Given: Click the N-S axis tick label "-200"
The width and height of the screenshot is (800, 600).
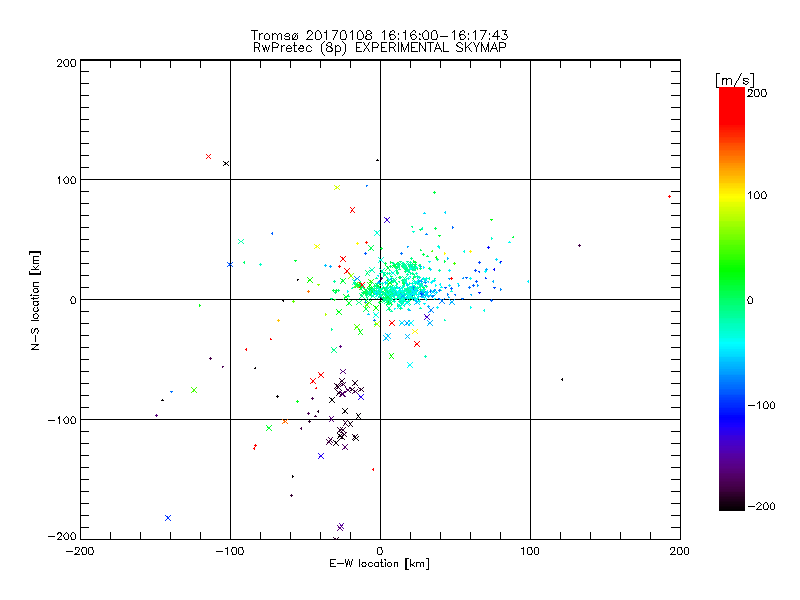Looking at the screenshot, I should coord(62,536).
